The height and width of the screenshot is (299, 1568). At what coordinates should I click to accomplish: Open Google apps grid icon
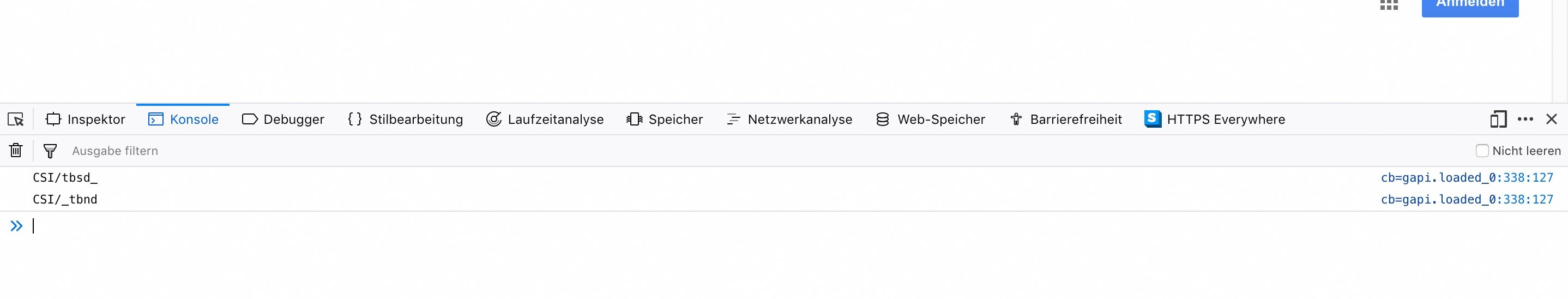(1389, 5)
